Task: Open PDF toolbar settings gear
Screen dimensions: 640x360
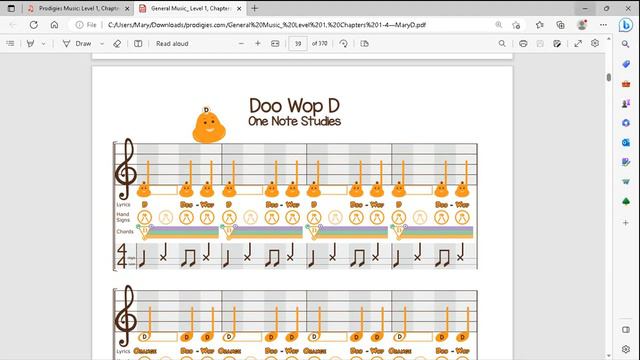Action: [x=595, y=43]
